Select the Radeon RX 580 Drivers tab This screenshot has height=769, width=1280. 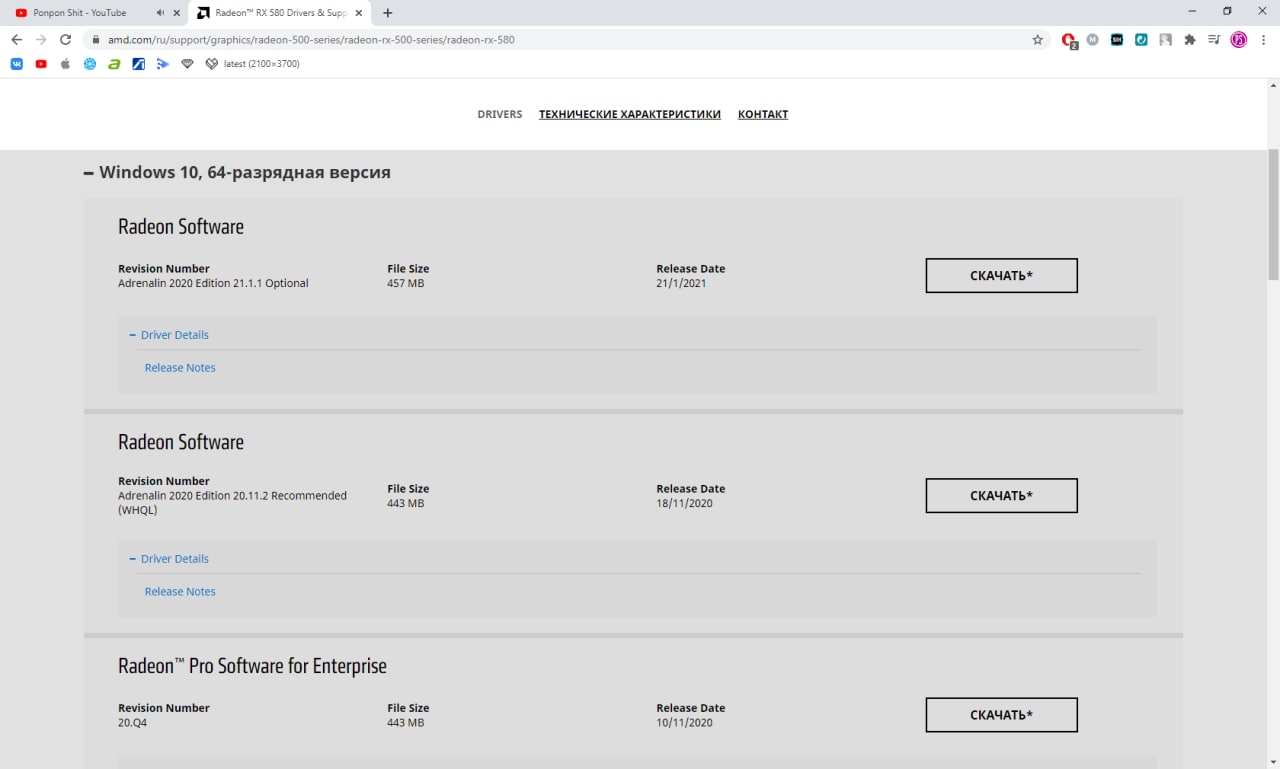pos(282,13)
